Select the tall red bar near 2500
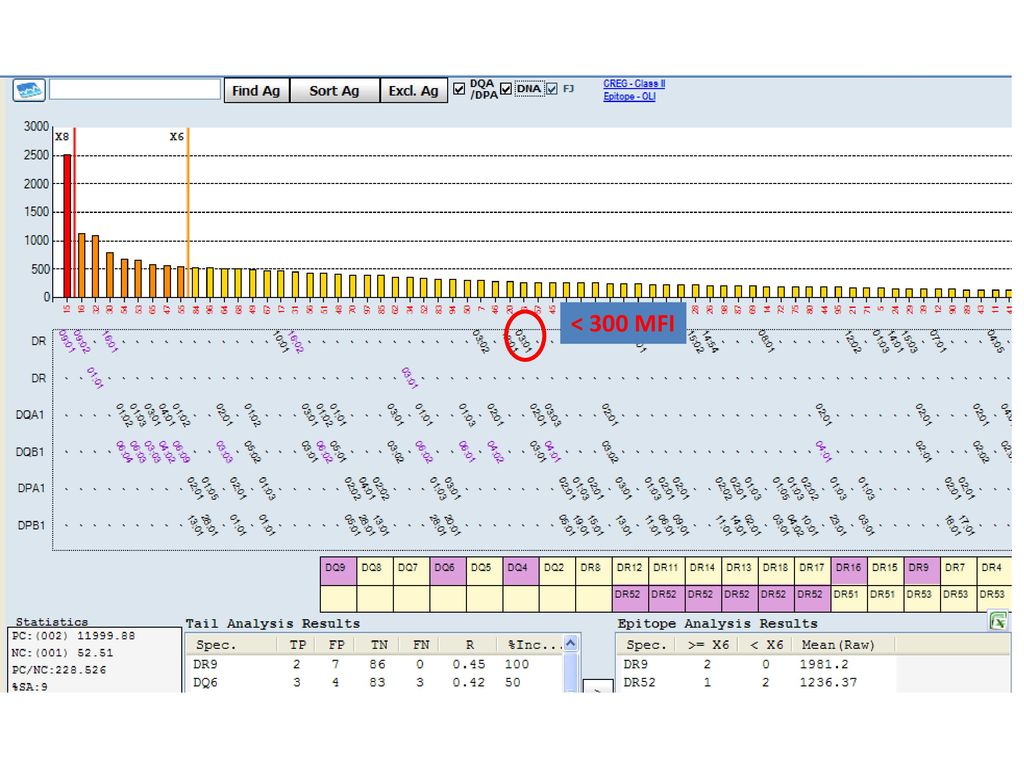 click(x=67, y=226)
